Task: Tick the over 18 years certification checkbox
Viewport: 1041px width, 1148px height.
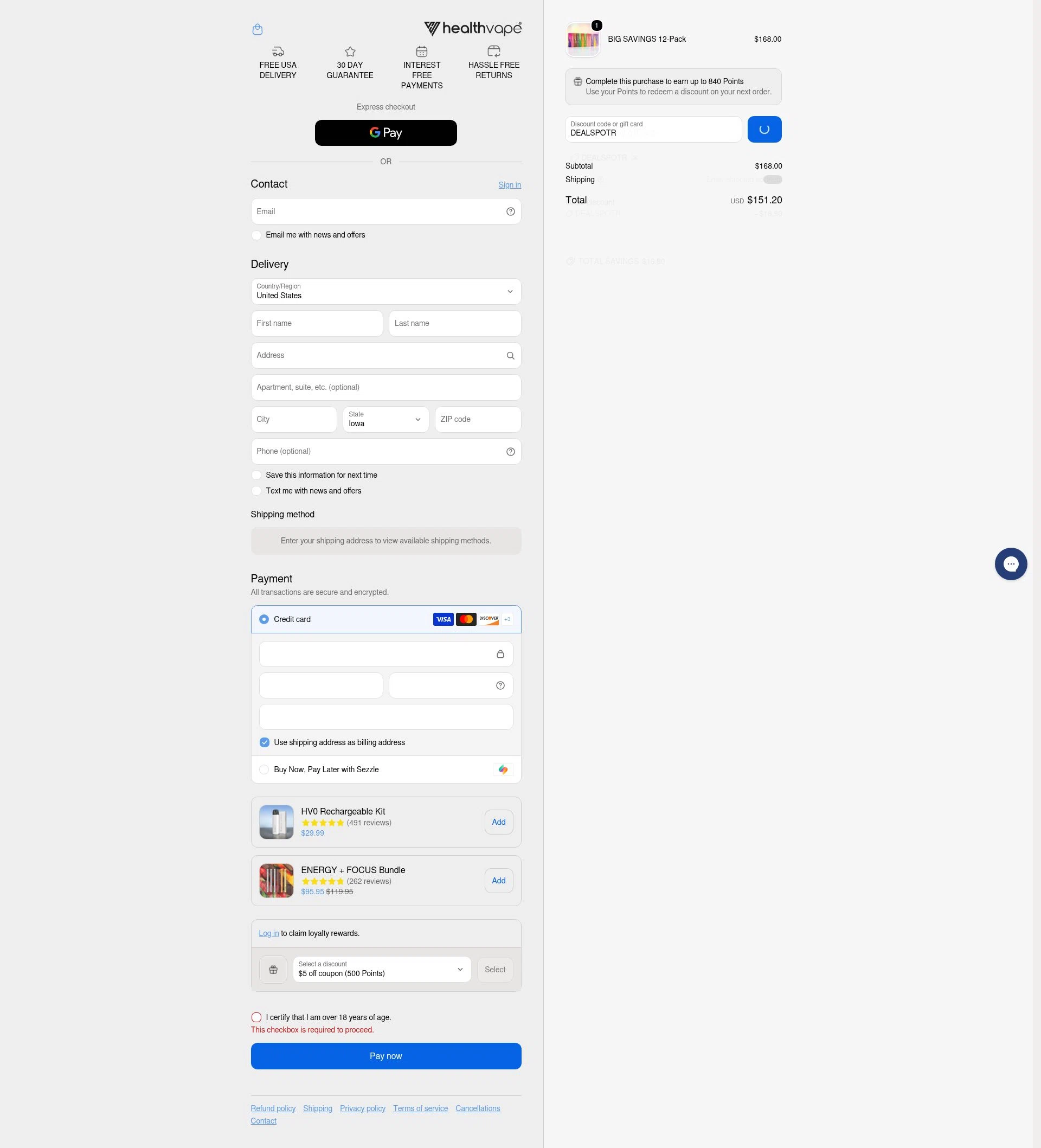Action: 256,1018
